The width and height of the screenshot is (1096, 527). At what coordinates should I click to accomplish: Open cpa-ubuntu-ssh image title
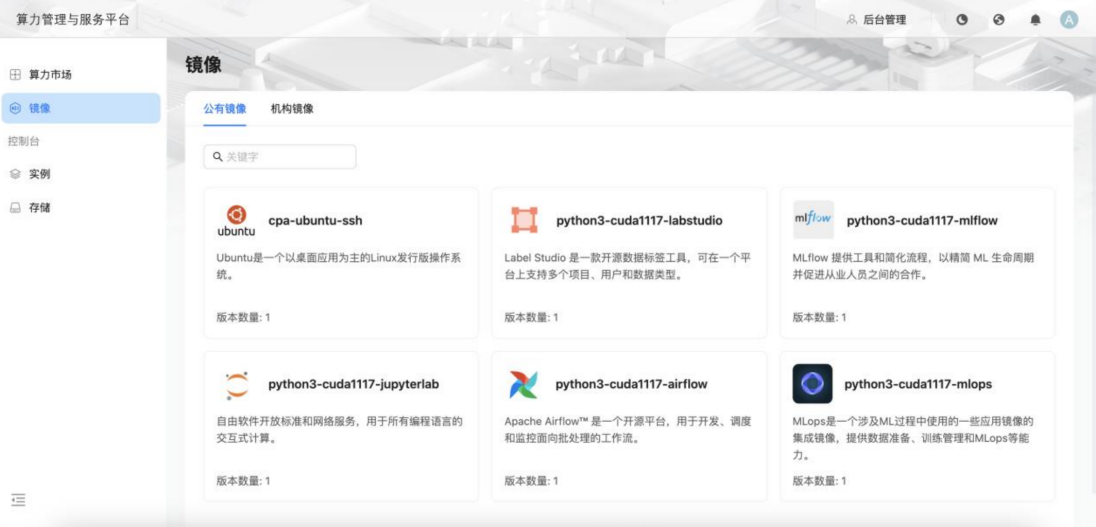[x=315, y=220]
